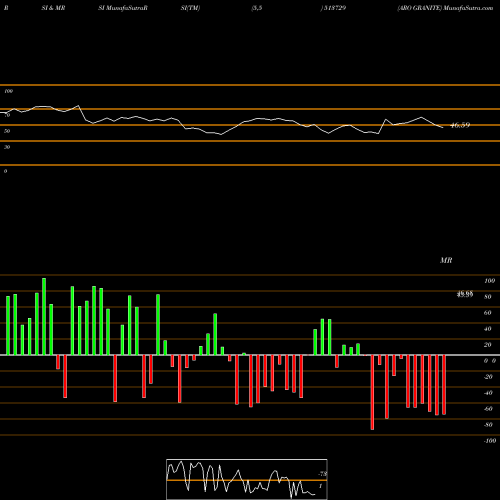The width and height of the screenshot is (500, 500).
Task: Click the '513729' stock code text
Action: click(334, 8)
